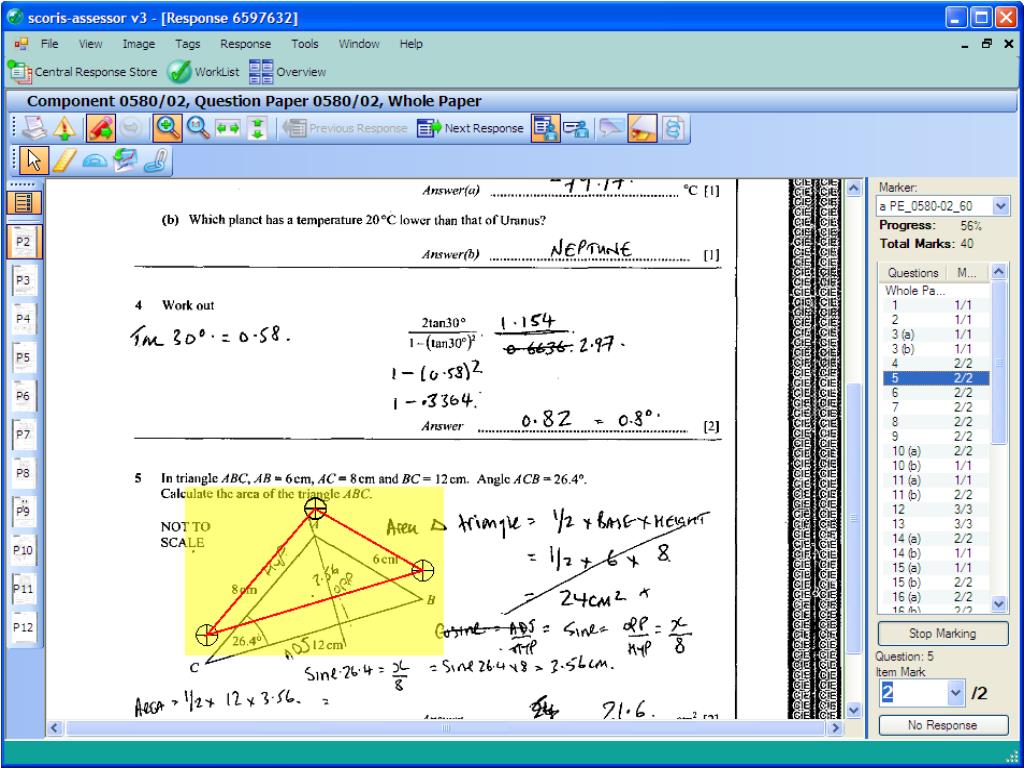The image size is (1024, 768).
Task: Select page thumbnail P8
Action: pos(24,473)
